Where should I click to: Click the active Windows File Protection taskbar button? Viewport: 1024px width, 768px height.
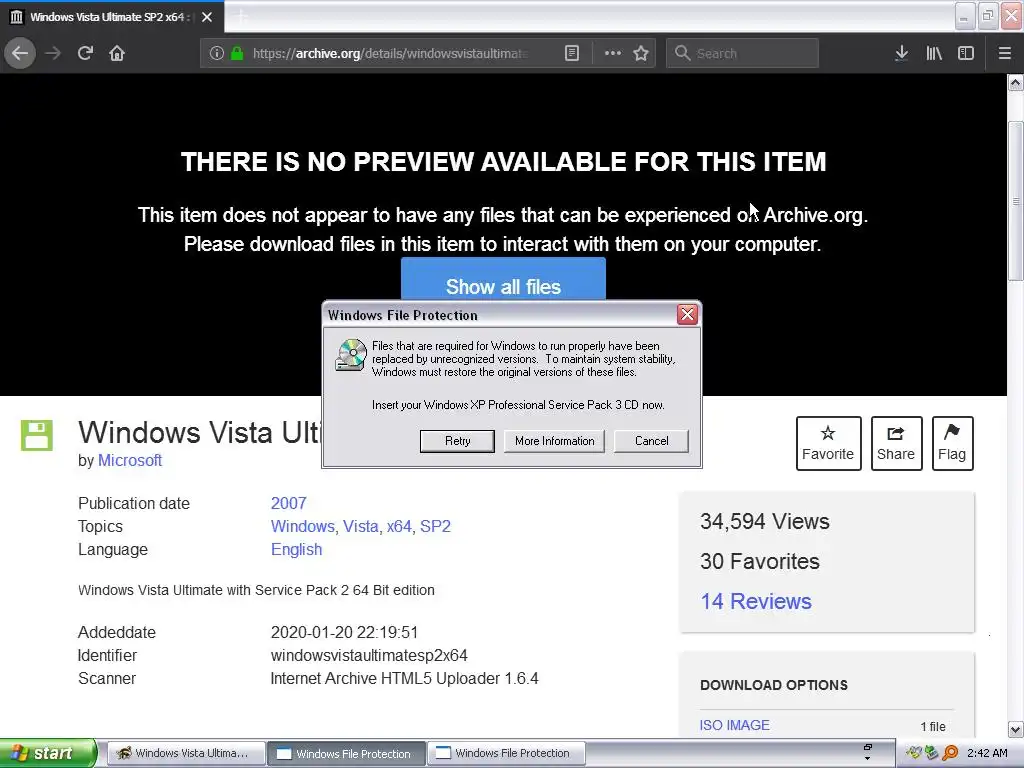346,753
